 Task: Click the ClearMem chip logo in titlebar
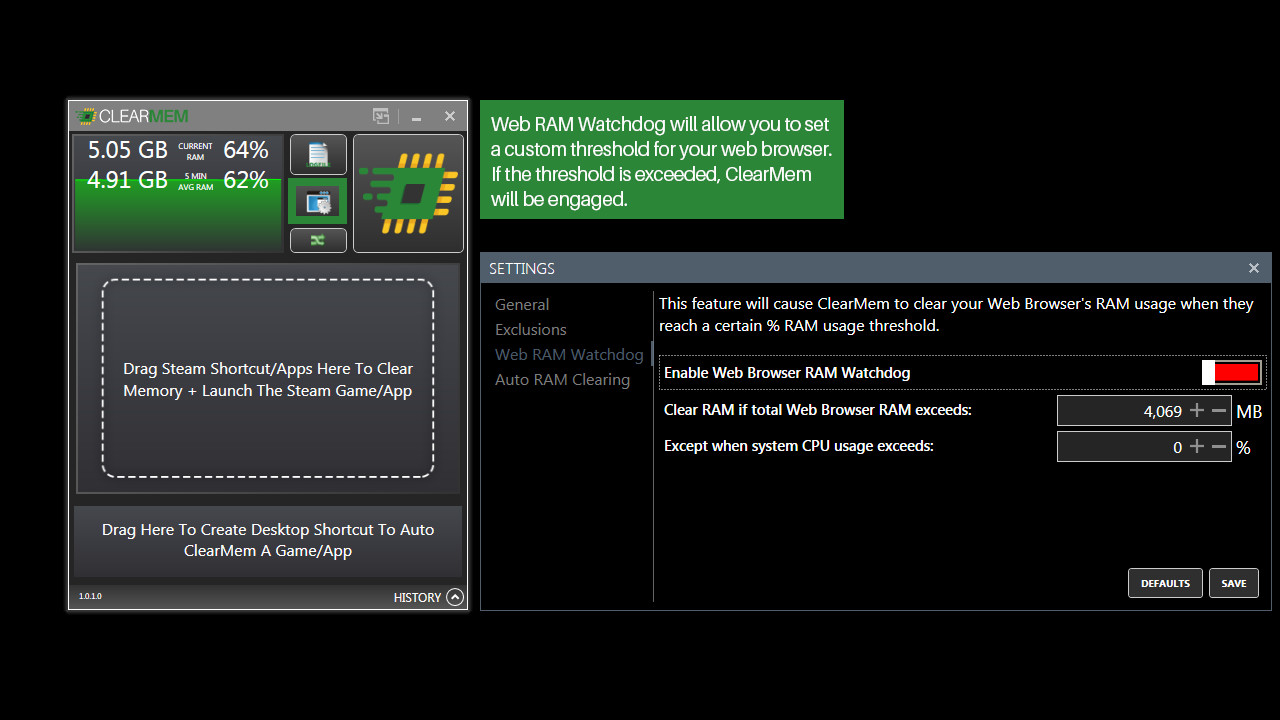(x=88, y=115)
